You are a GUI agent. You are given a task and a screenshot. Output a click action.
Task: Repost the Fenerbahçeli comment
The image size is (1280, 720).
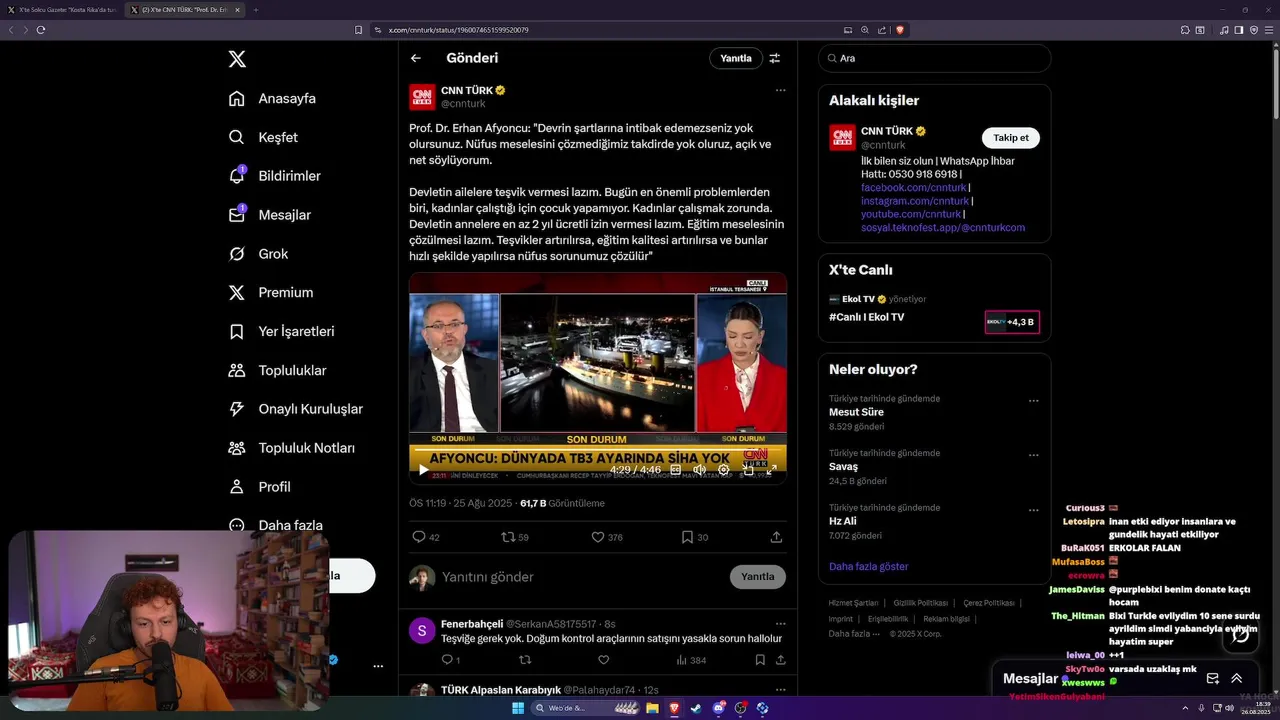click(525, 660)
